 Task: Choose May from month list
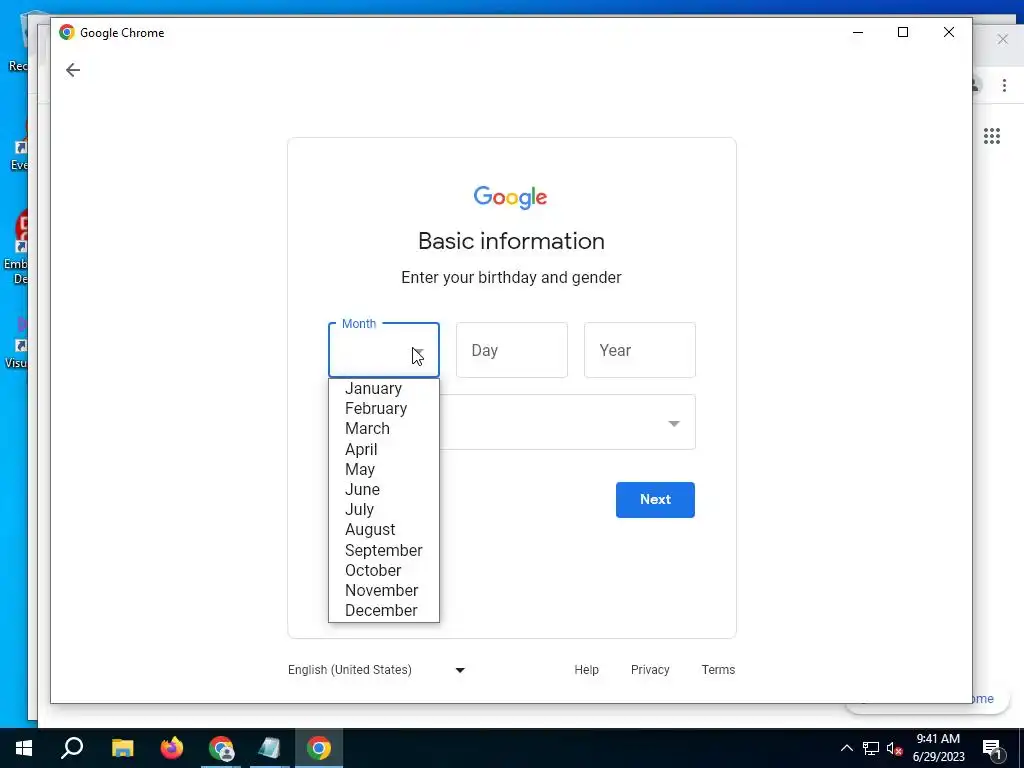[383, 470]
